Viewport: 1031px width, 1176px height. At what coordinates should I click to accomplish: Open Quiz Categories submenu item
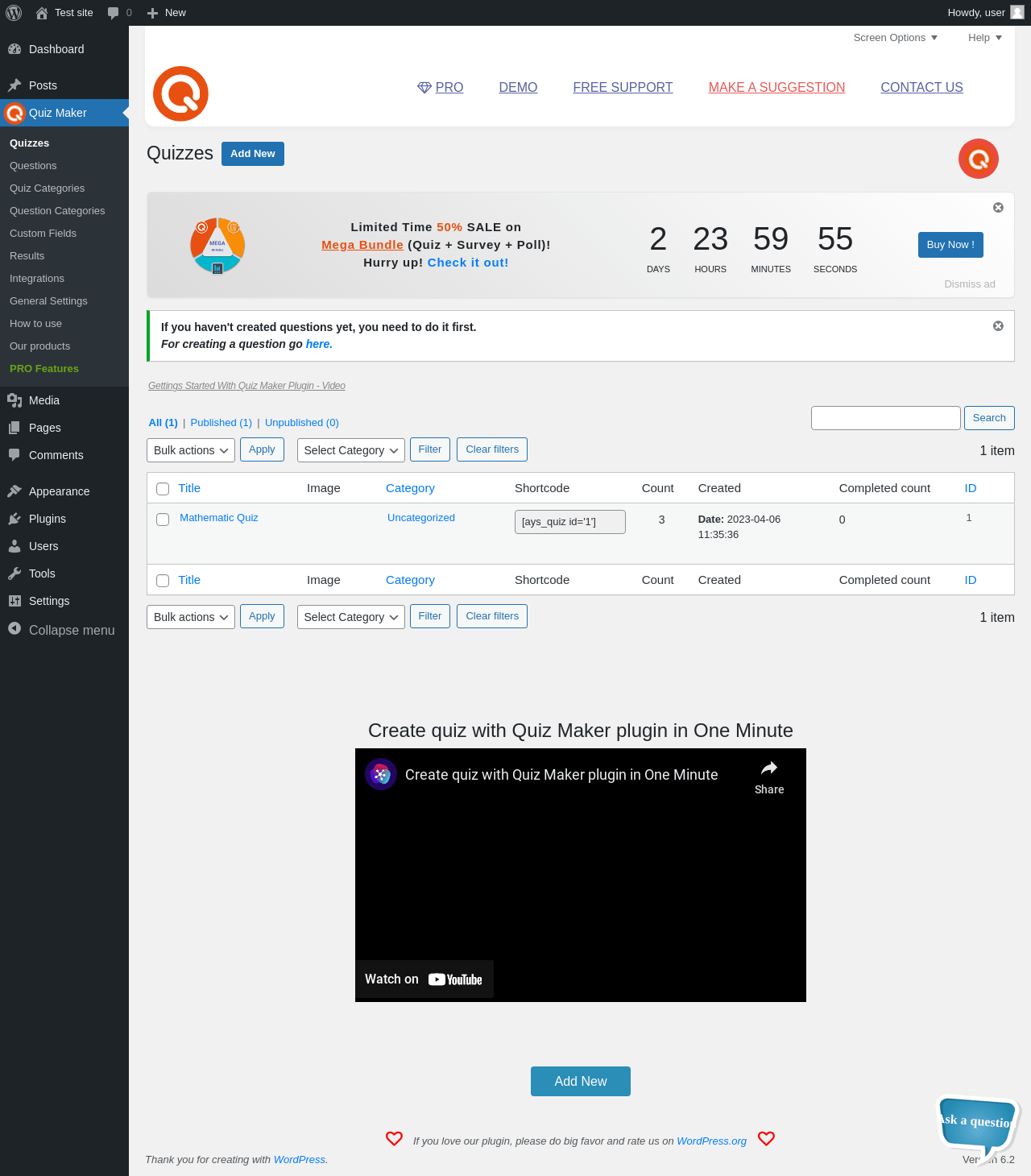point(47,188)
